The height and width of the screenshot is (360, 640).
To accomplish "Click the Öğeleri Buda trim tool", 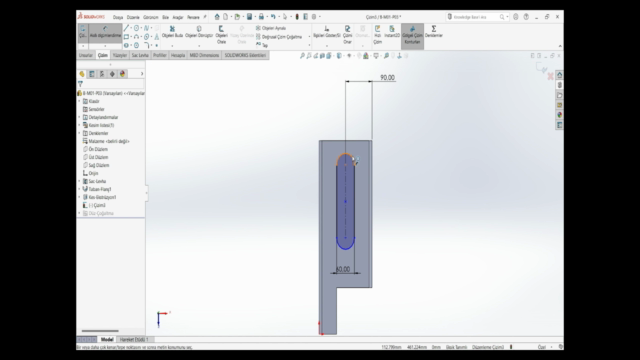I will (x=172, y=32).
